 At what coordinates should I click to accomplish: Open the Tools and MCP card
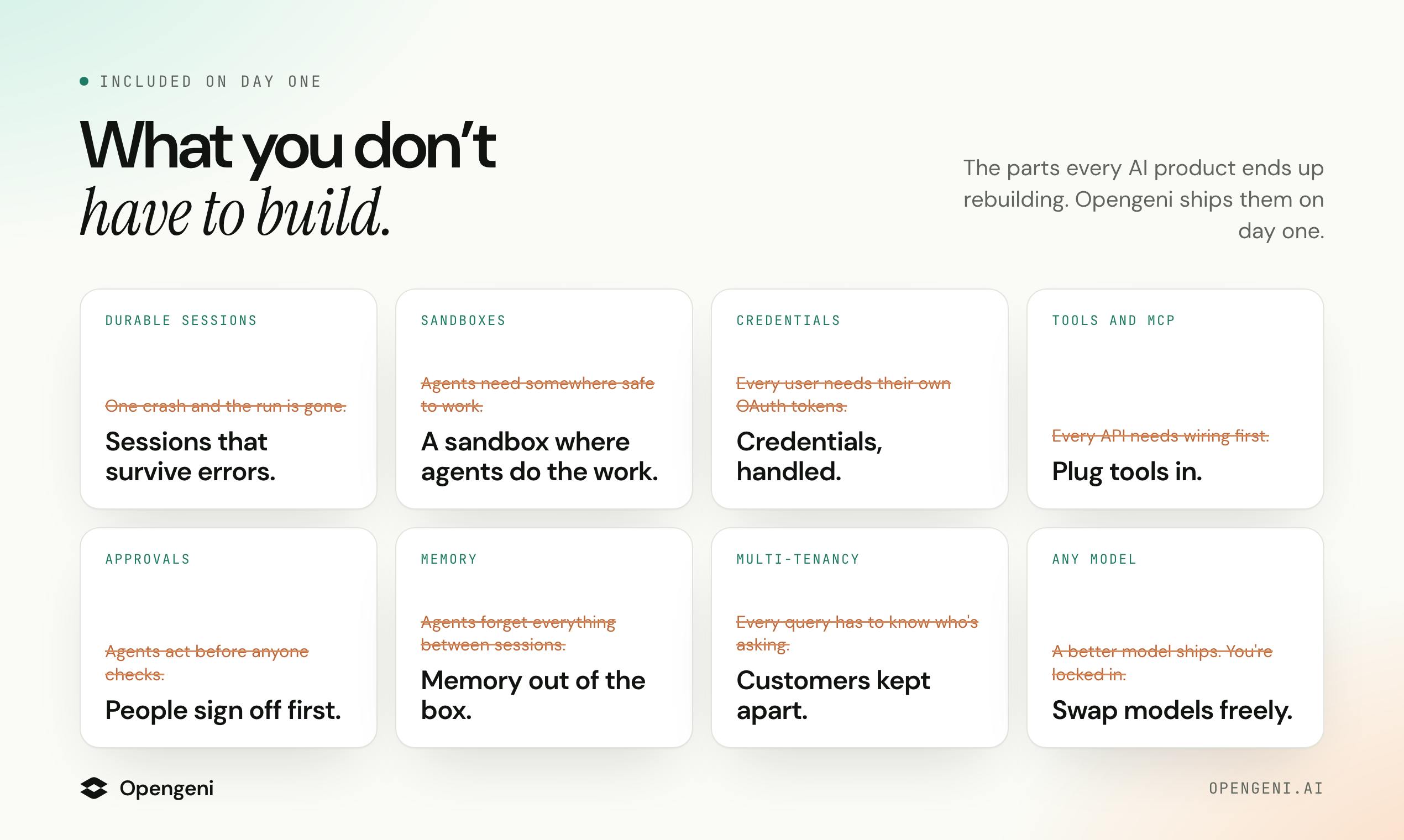pyautogui.click(x=1175, y=399)
